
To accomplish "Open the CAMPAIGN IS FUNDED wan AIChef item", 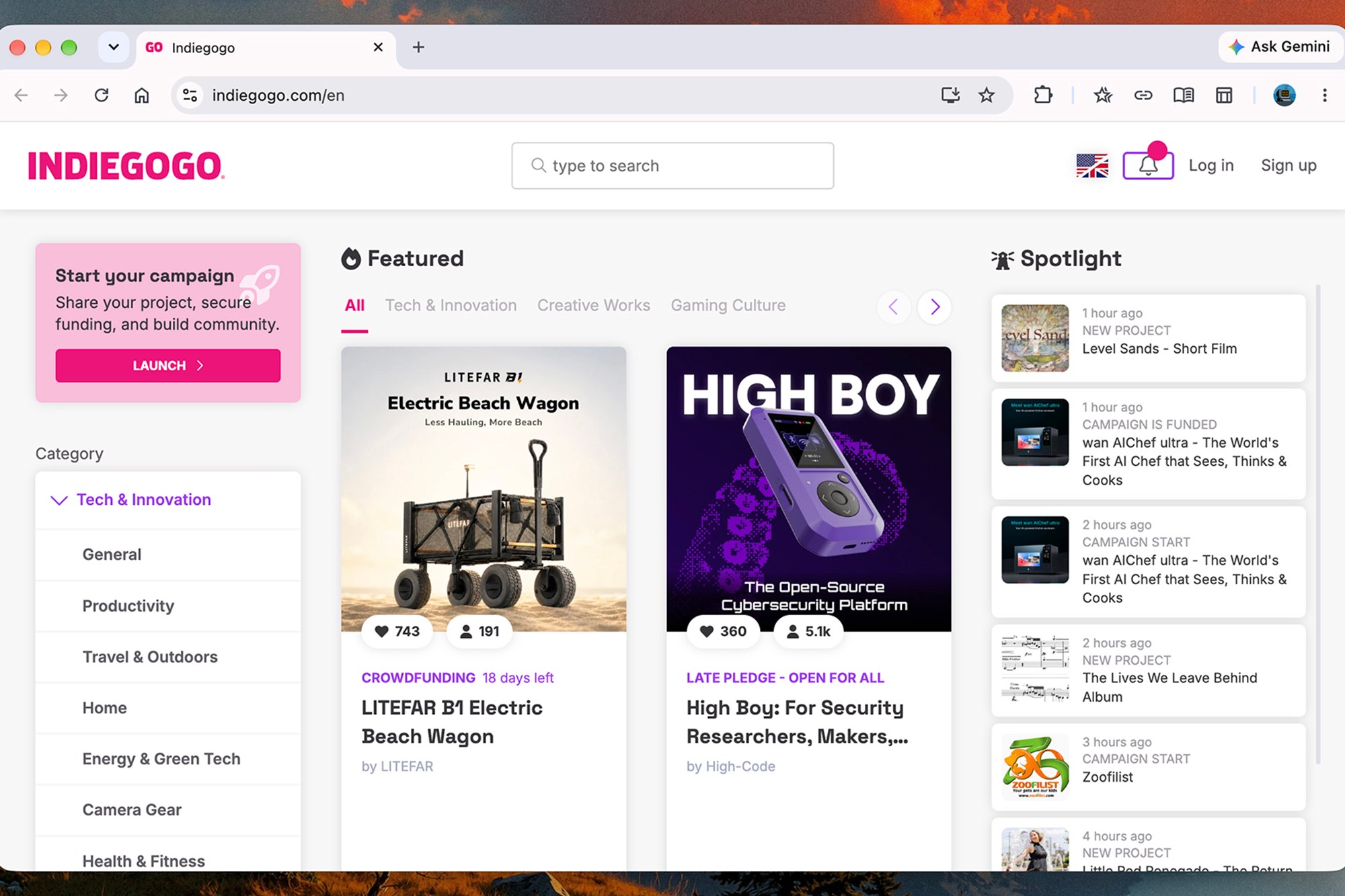I will click(1149, 444).
